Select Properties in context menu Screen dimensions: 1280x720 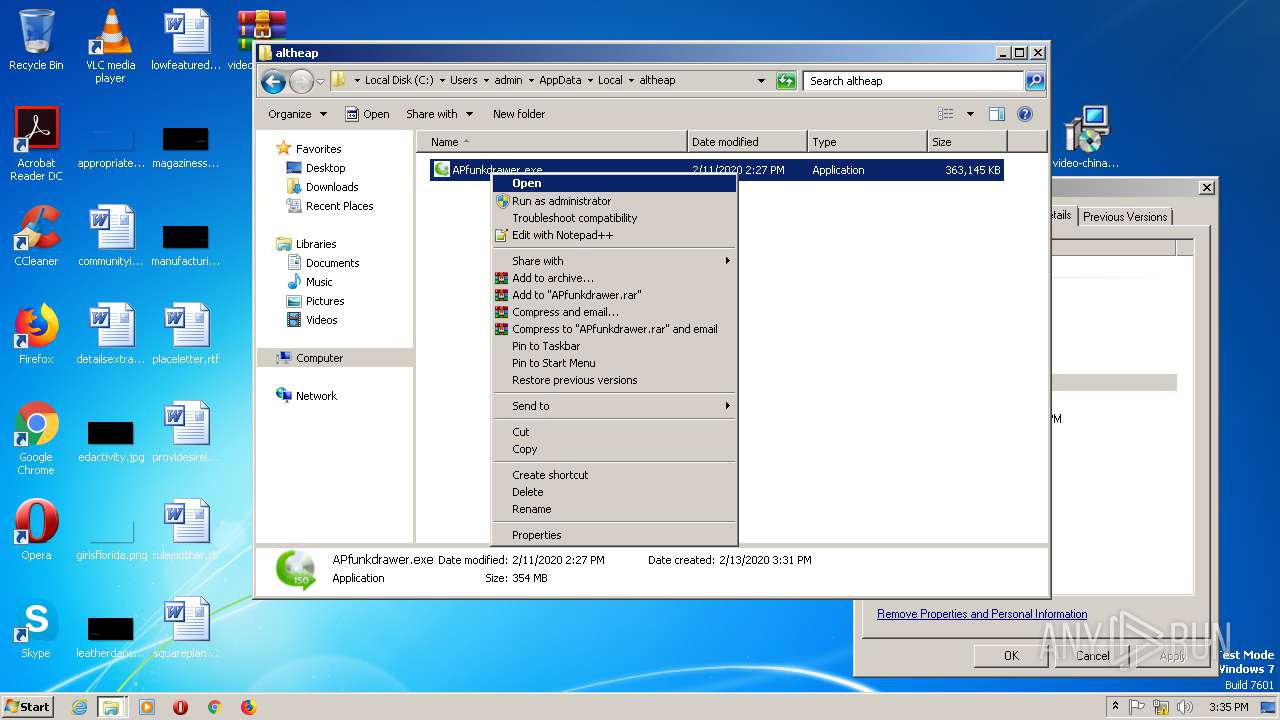pos(614,535)
